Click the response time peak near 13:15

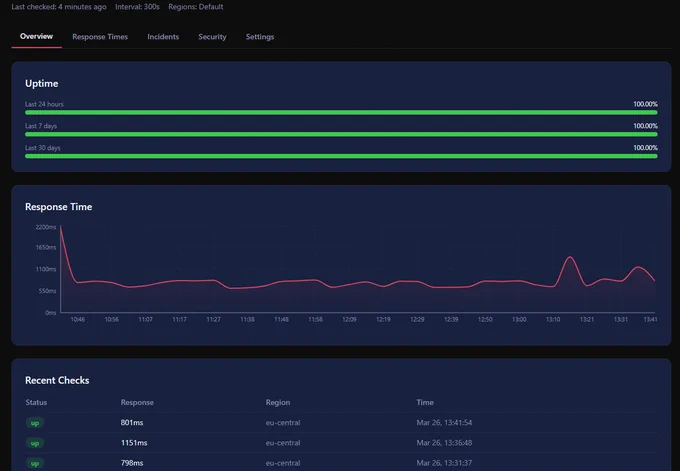tap(570, 258)
